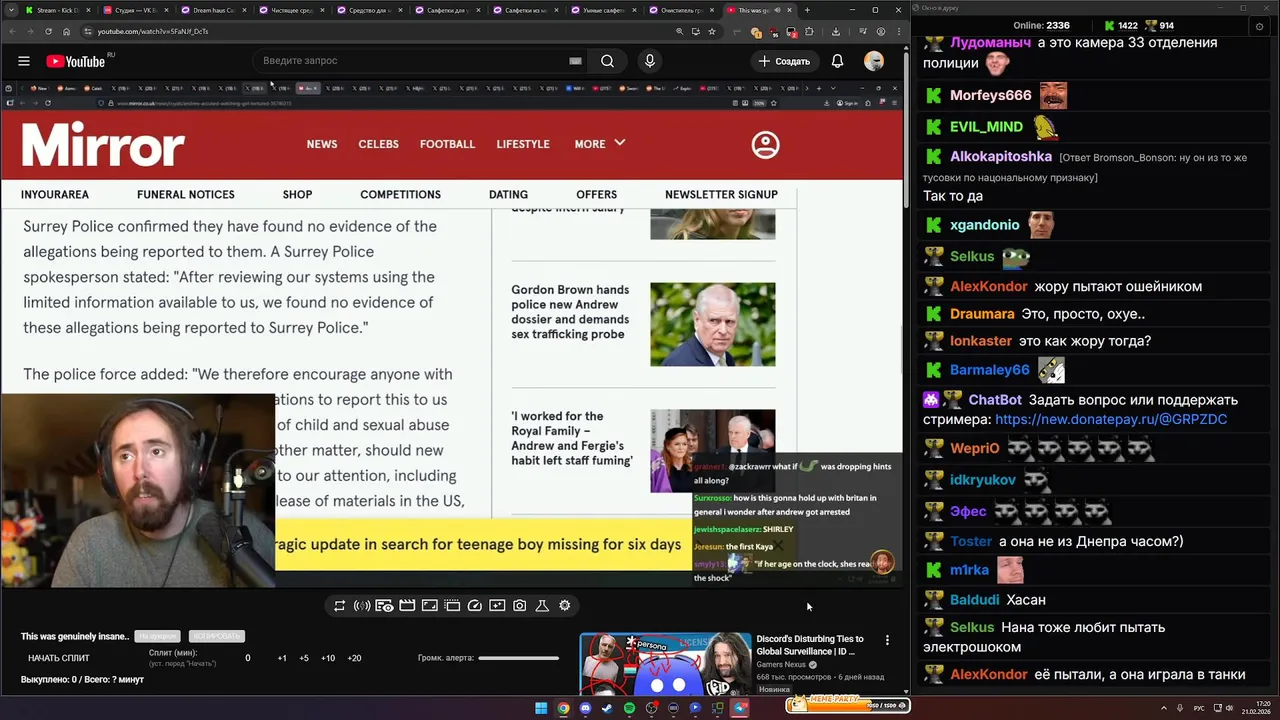Show hidden system tray icons chevron

pos(1163,707)
